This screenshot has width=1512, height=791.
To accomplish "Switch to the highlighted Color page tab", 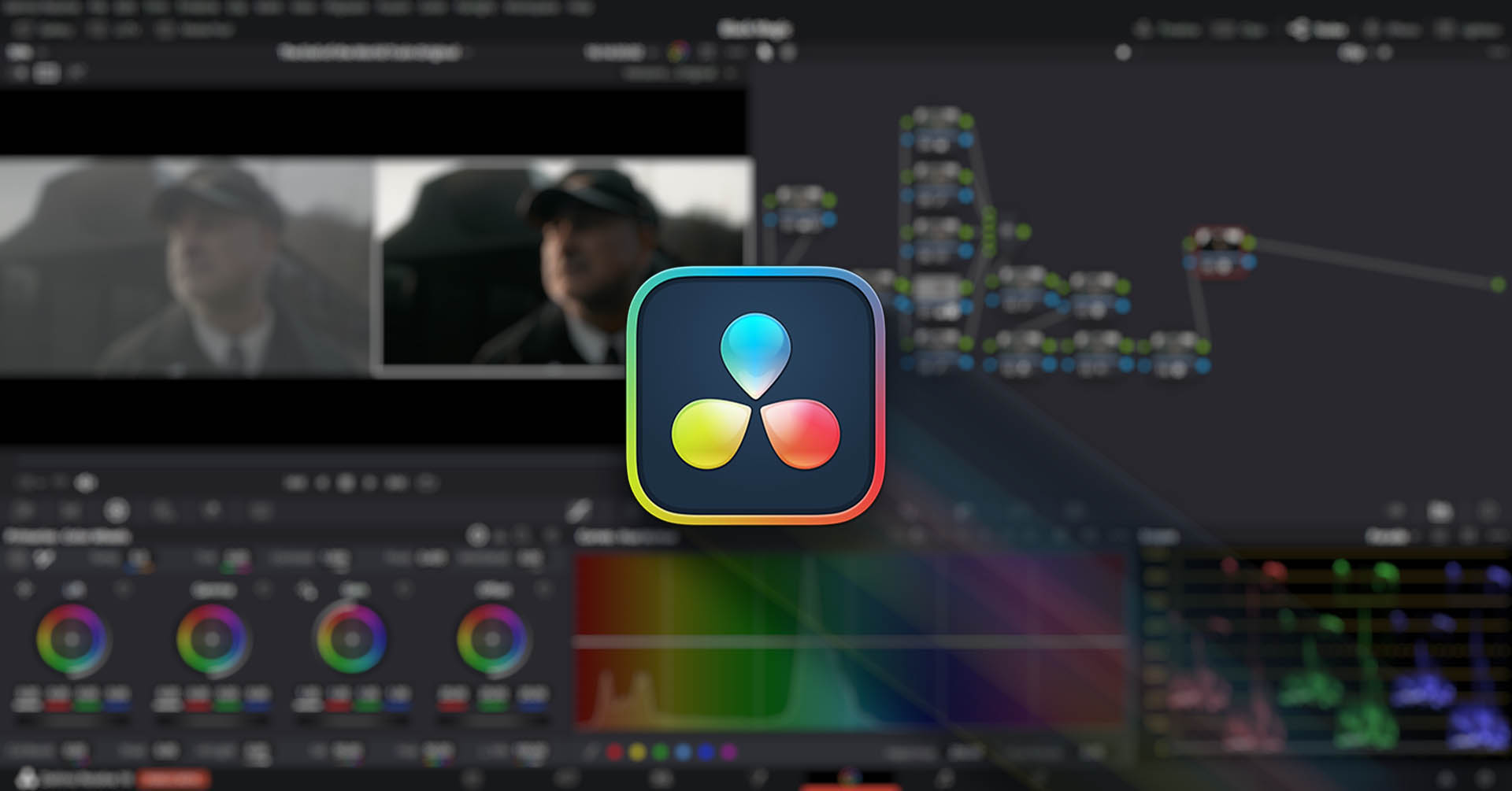I will 849,778.
